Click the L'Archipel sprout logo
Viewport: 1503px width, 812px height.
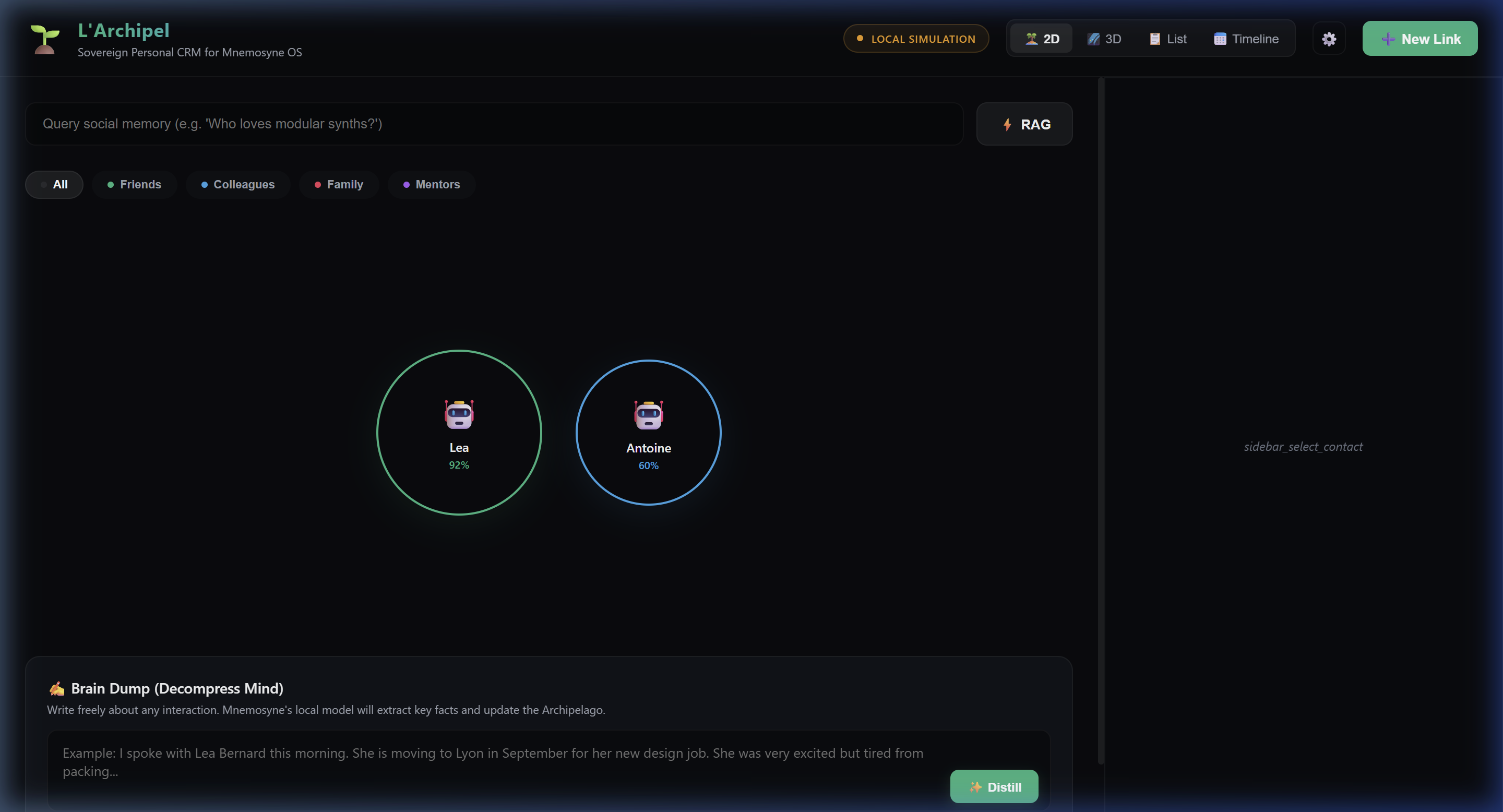[45, 39]
